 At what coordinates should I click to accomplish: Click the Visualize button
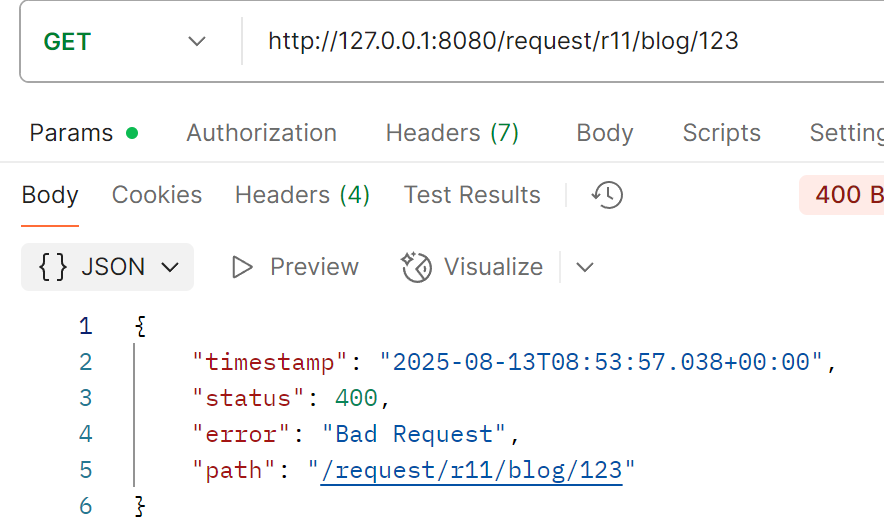coord(472,267)
